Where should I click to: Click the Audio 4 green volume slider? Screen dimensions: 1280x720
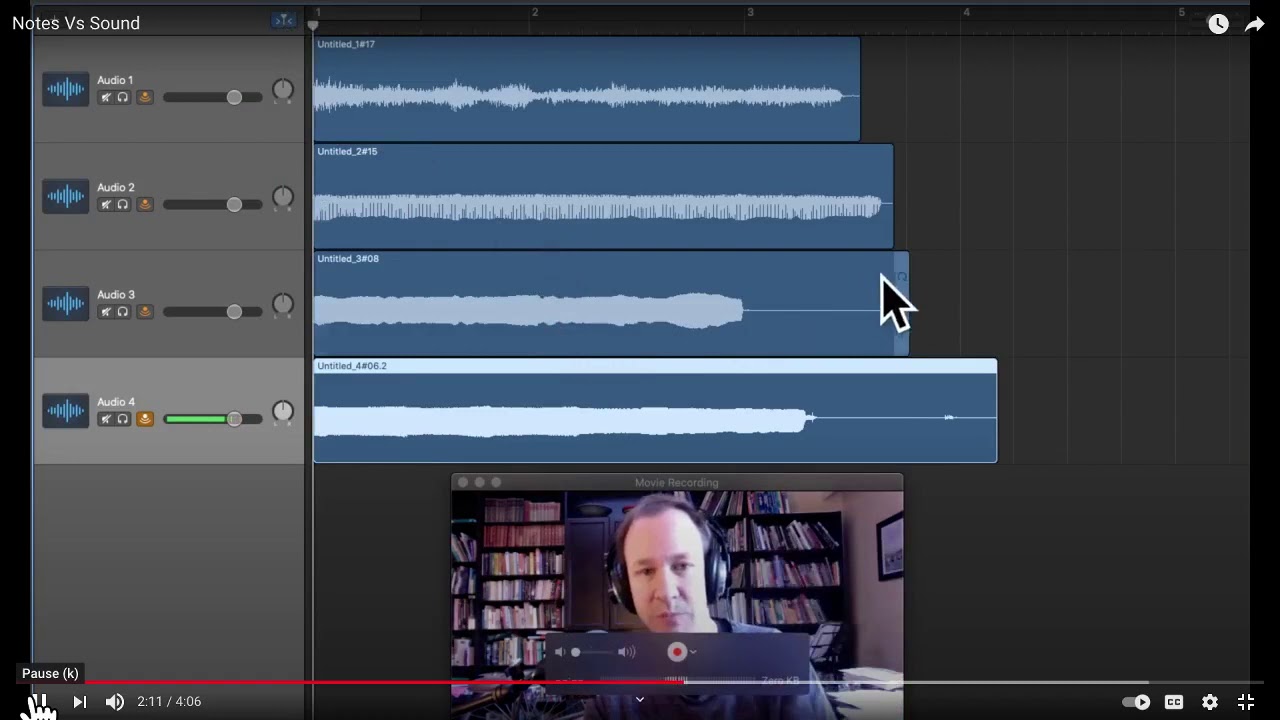213,418
